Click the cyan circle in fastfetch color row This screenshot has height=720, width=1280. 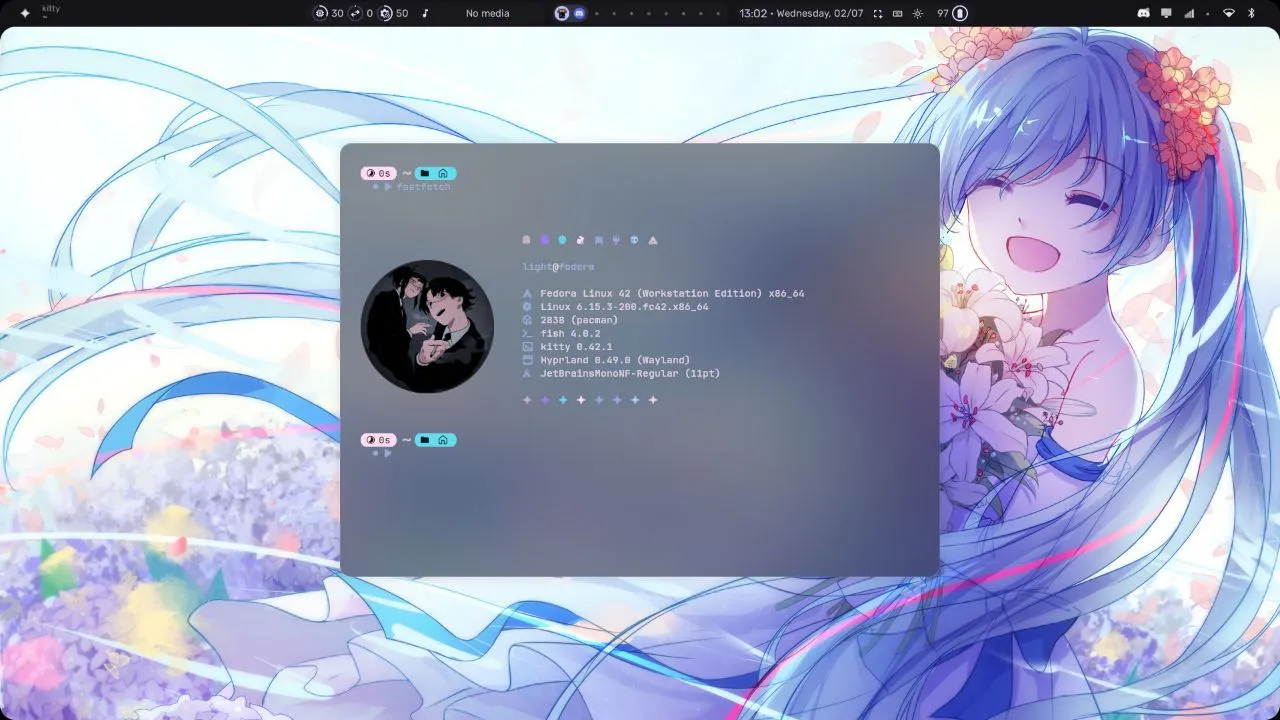pos(562,240)
